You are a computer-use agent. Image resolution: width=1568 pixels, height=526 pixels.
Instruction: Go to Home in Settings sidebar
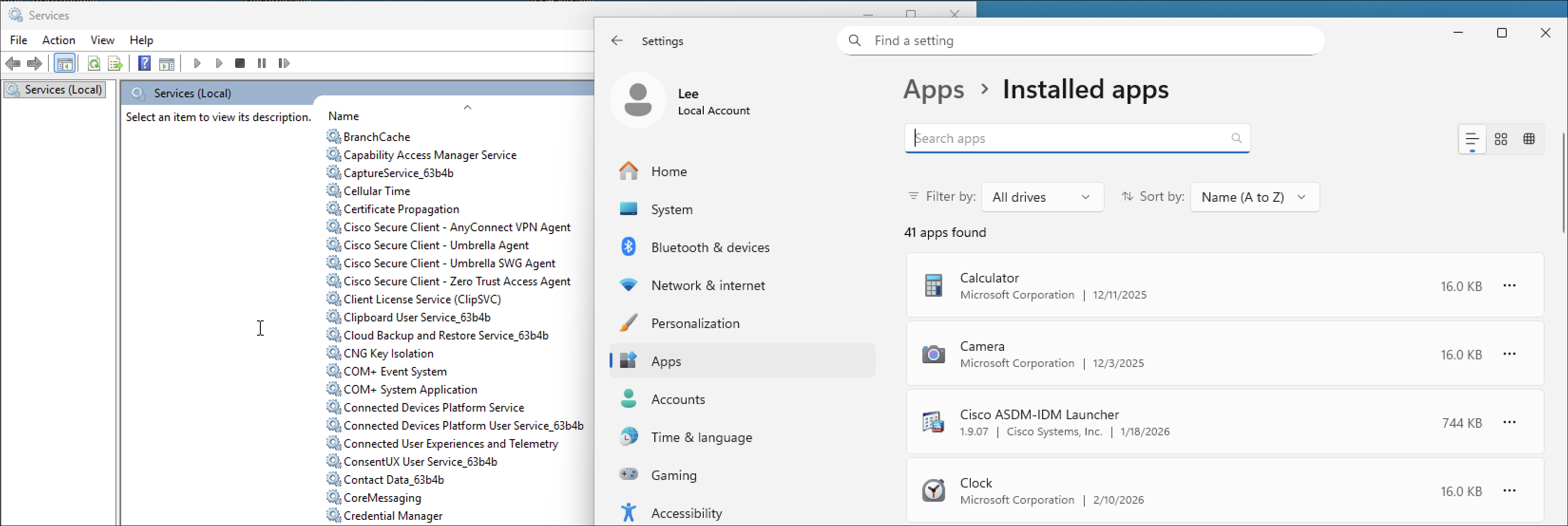click(742, 171)
